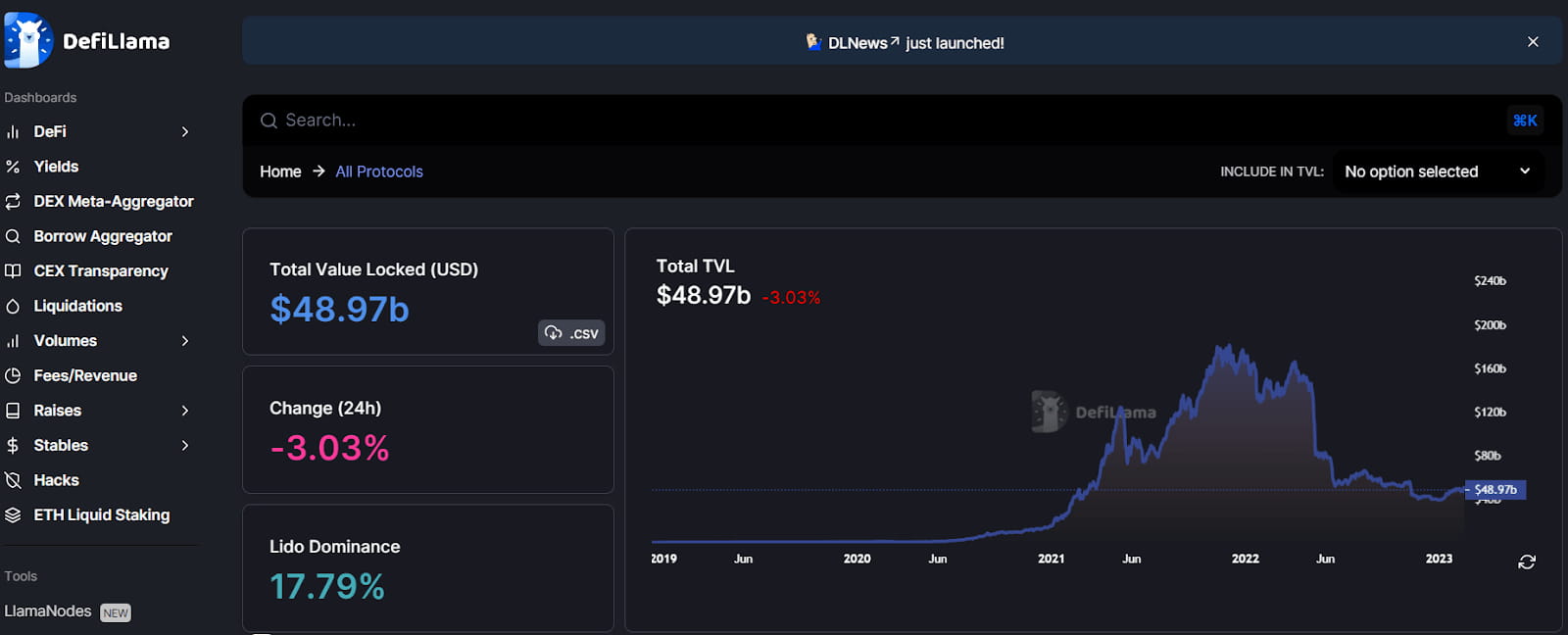Click the chart refresh icon
Image resolution: width=1568 pixels, height=635 pixels.
[1526, 562]
